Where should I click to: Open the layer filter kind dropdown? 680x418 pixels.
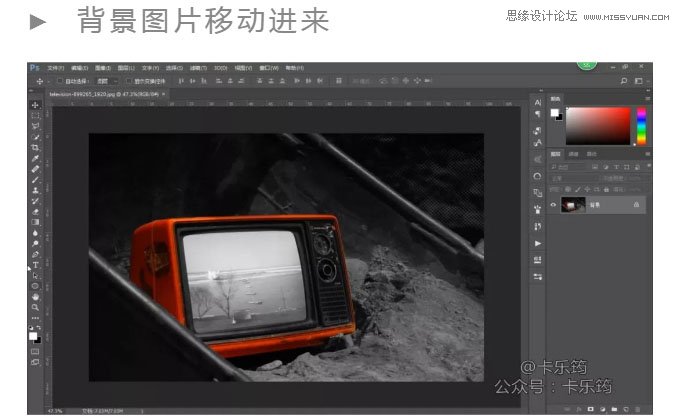point(568,167)
